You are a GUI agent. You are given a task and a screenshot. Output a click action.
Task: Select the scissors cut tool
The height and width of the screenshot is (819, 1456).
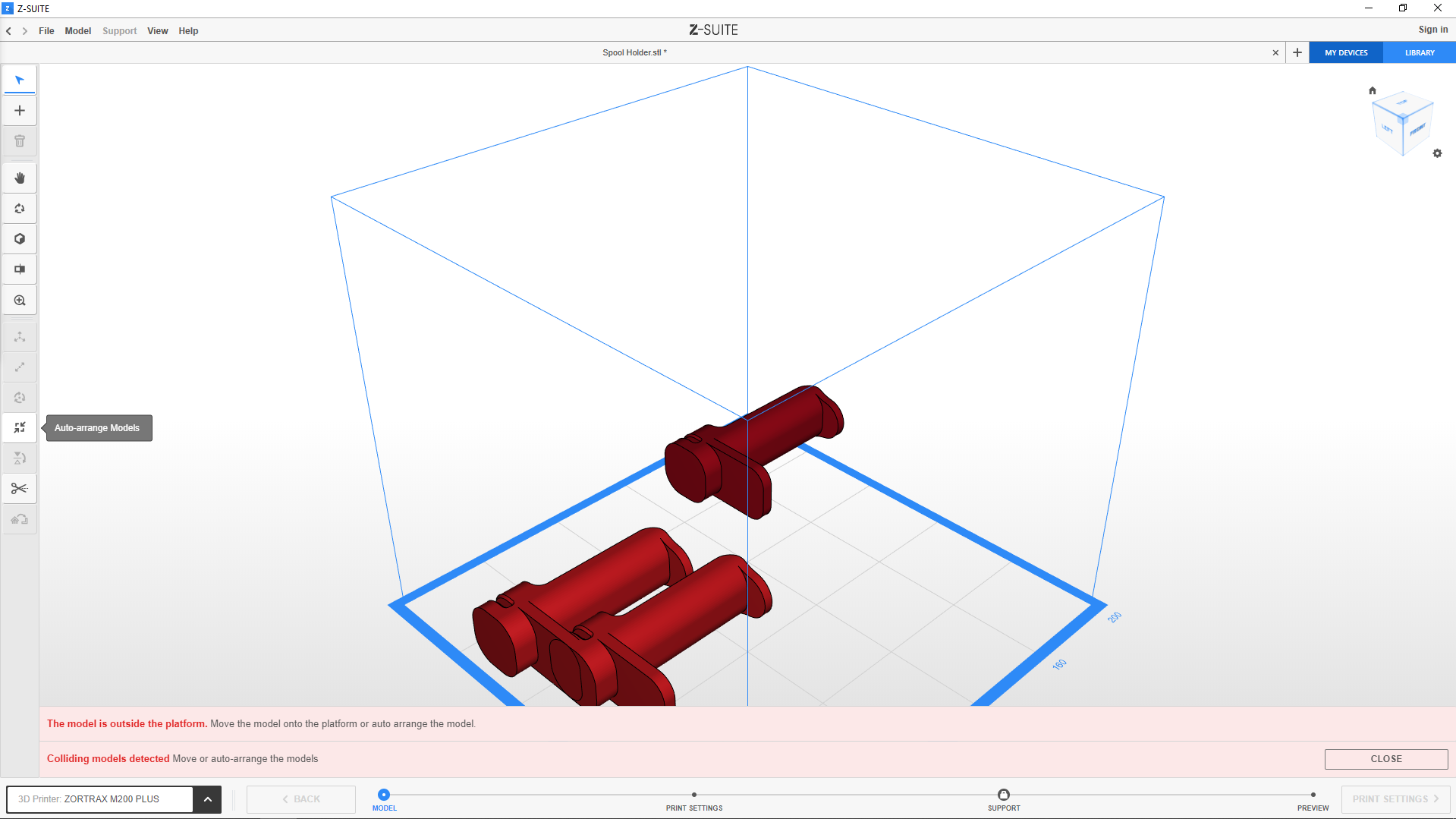pyautogui.click(x=20, y=489)
